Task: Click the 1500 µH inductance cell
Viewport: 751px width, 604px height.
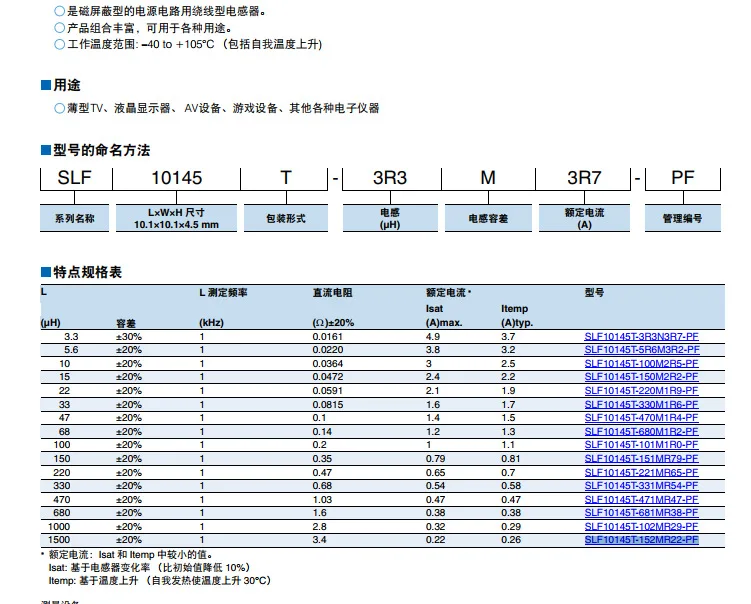Action: click(x=58, y=540)
